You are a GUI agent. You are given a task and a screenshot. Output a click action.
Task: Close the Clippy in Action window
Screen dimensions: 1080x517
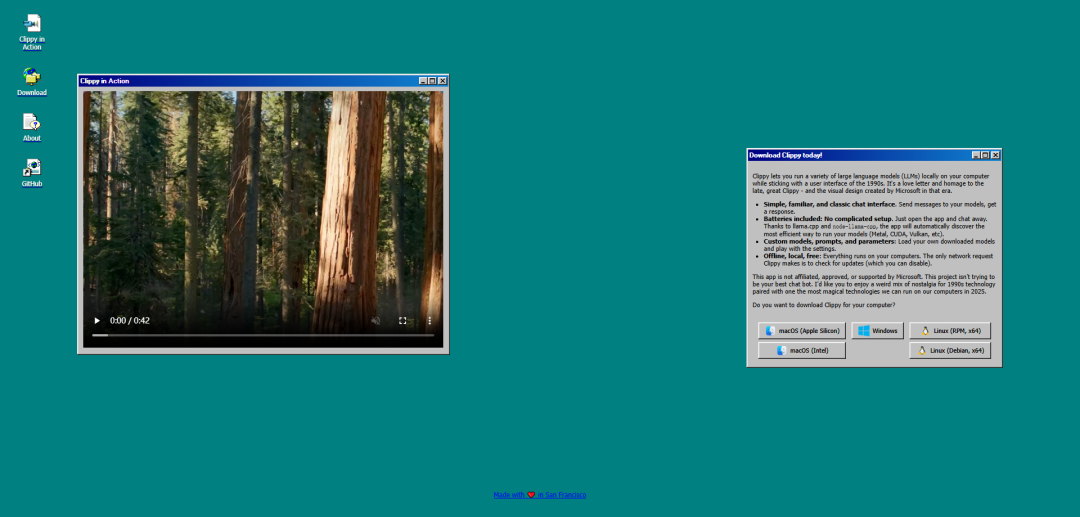(442, 81)
